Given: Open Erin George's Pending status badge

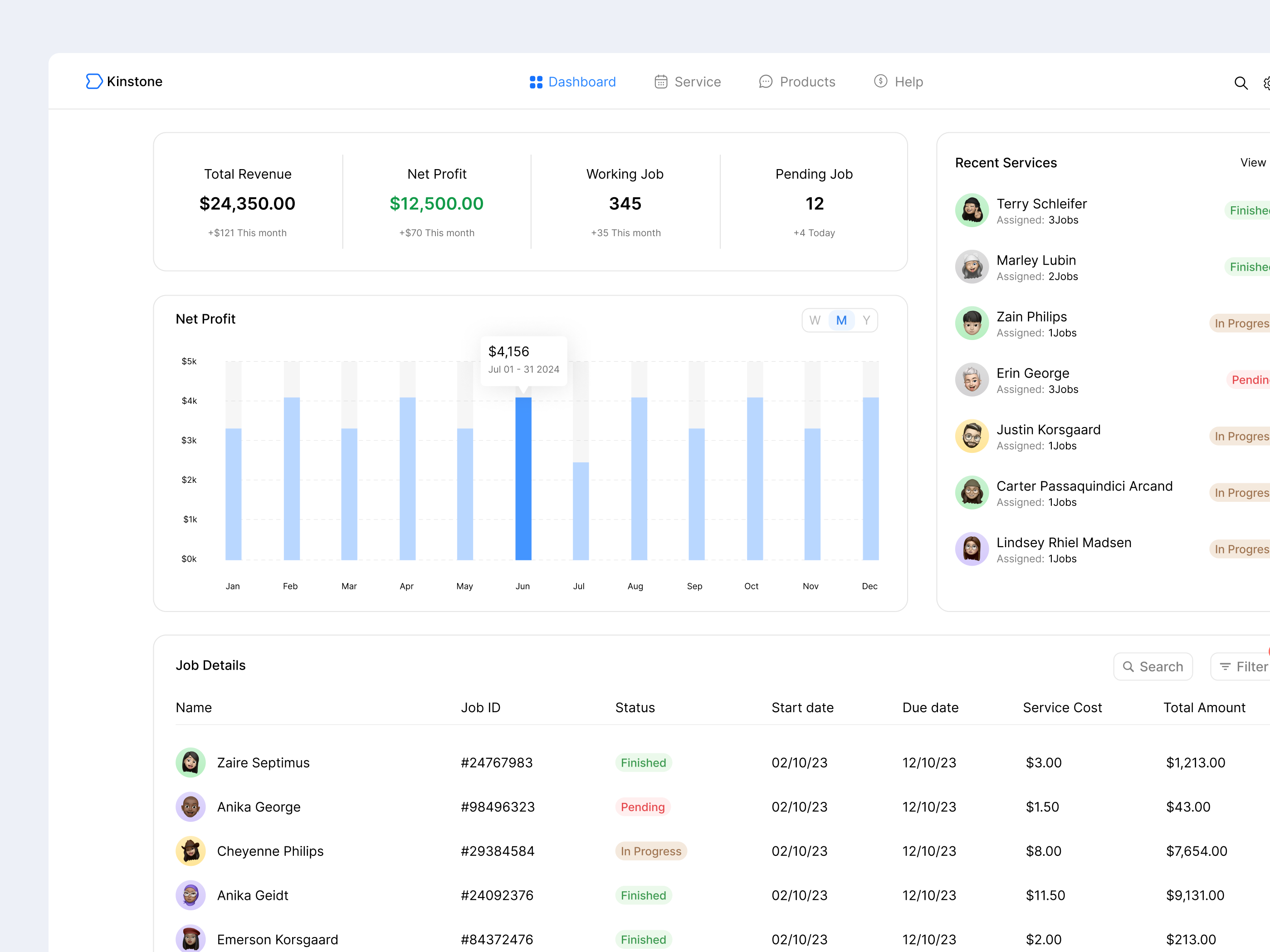Looking at the screenshot, I should (x=1251, y=379).
